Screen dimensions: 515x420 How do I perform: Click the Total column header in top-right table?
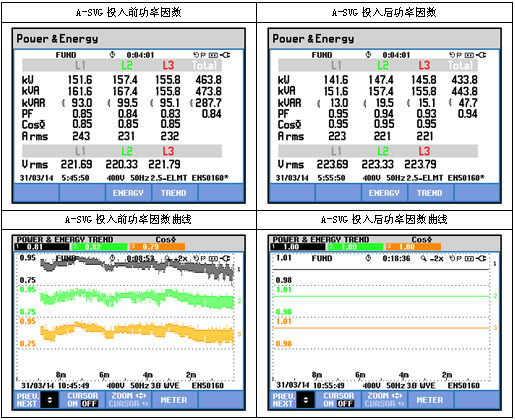[x=460, y=65]
